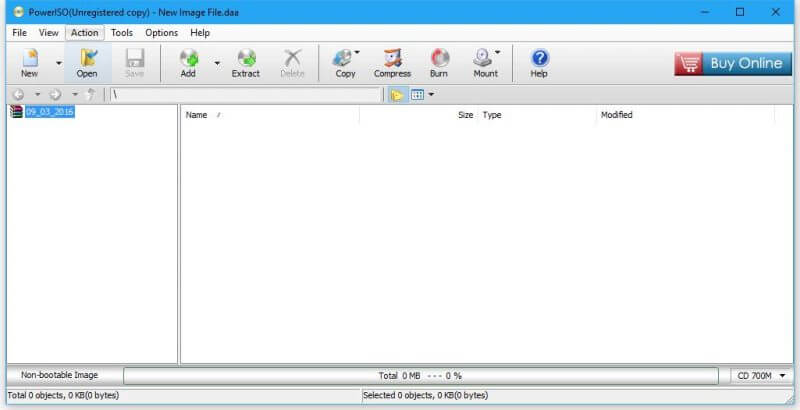800x410 pixels.
Task: Click the grayed Delete icon
Action: click(292, 63)
